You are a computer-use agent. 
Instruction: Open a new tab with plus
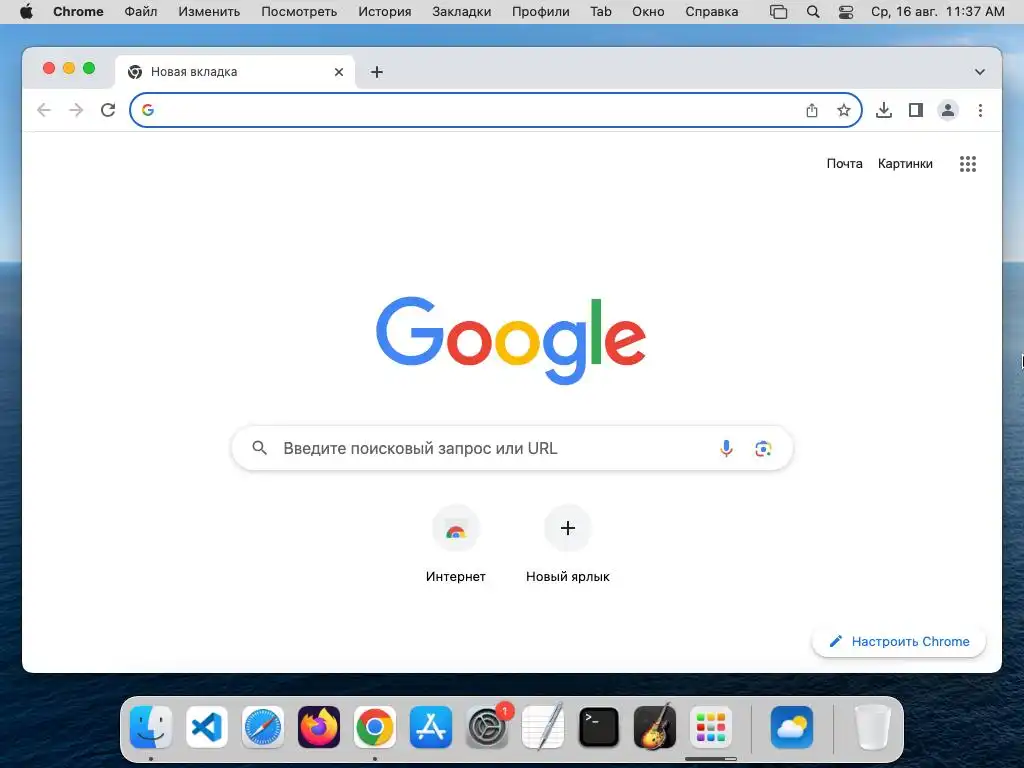(x=377, y=72)
